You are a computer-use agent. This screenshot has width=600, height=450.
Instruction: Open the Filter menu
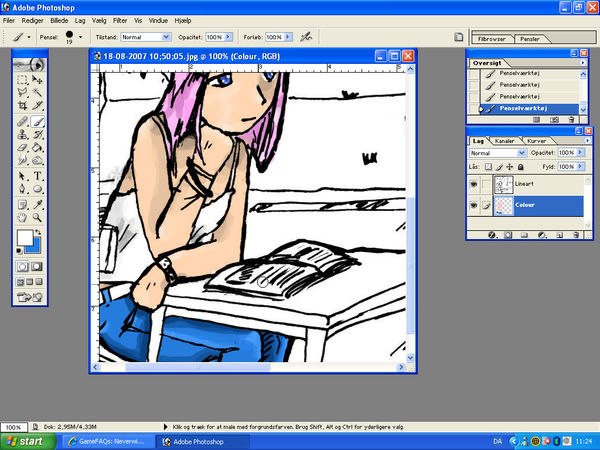click(x=120, y=21)
